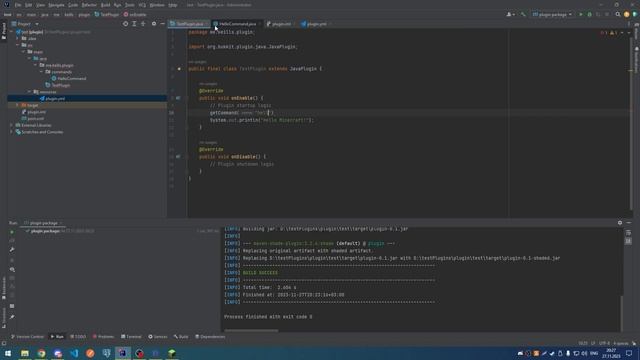Open the Navigate menu
This screenshot has height=360, width=640.
[56, 5]
